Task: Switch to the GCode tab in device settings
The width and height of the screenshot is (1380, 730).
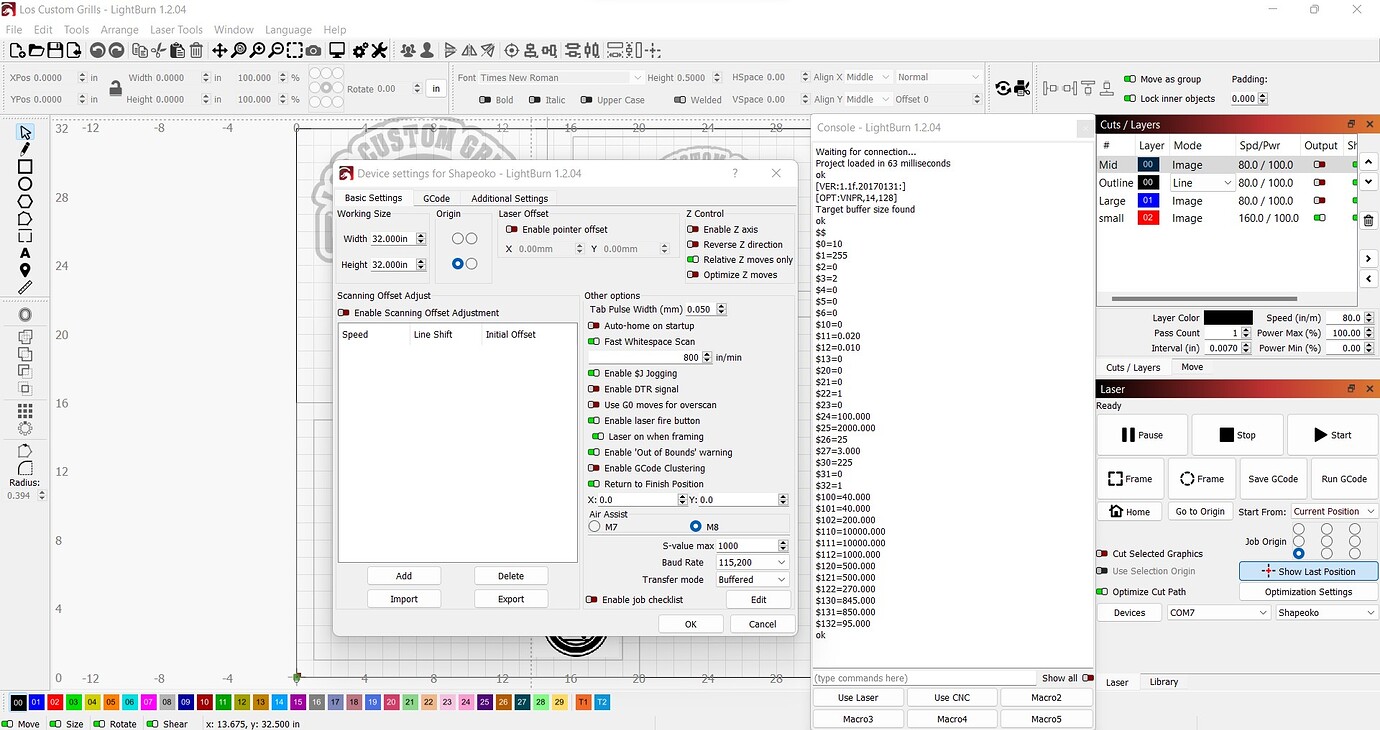Action: [436, 197]
